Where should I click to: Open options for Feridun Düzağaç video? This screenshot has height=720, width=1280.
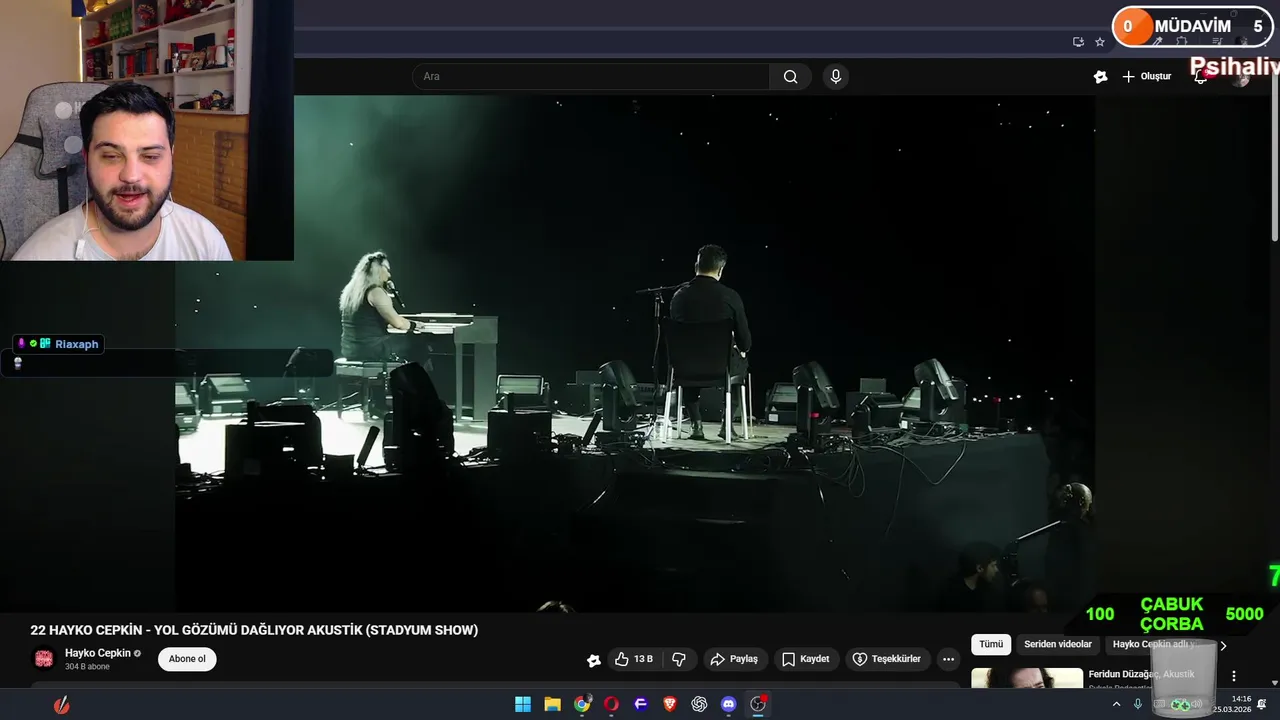click(x=1234, y=676)
